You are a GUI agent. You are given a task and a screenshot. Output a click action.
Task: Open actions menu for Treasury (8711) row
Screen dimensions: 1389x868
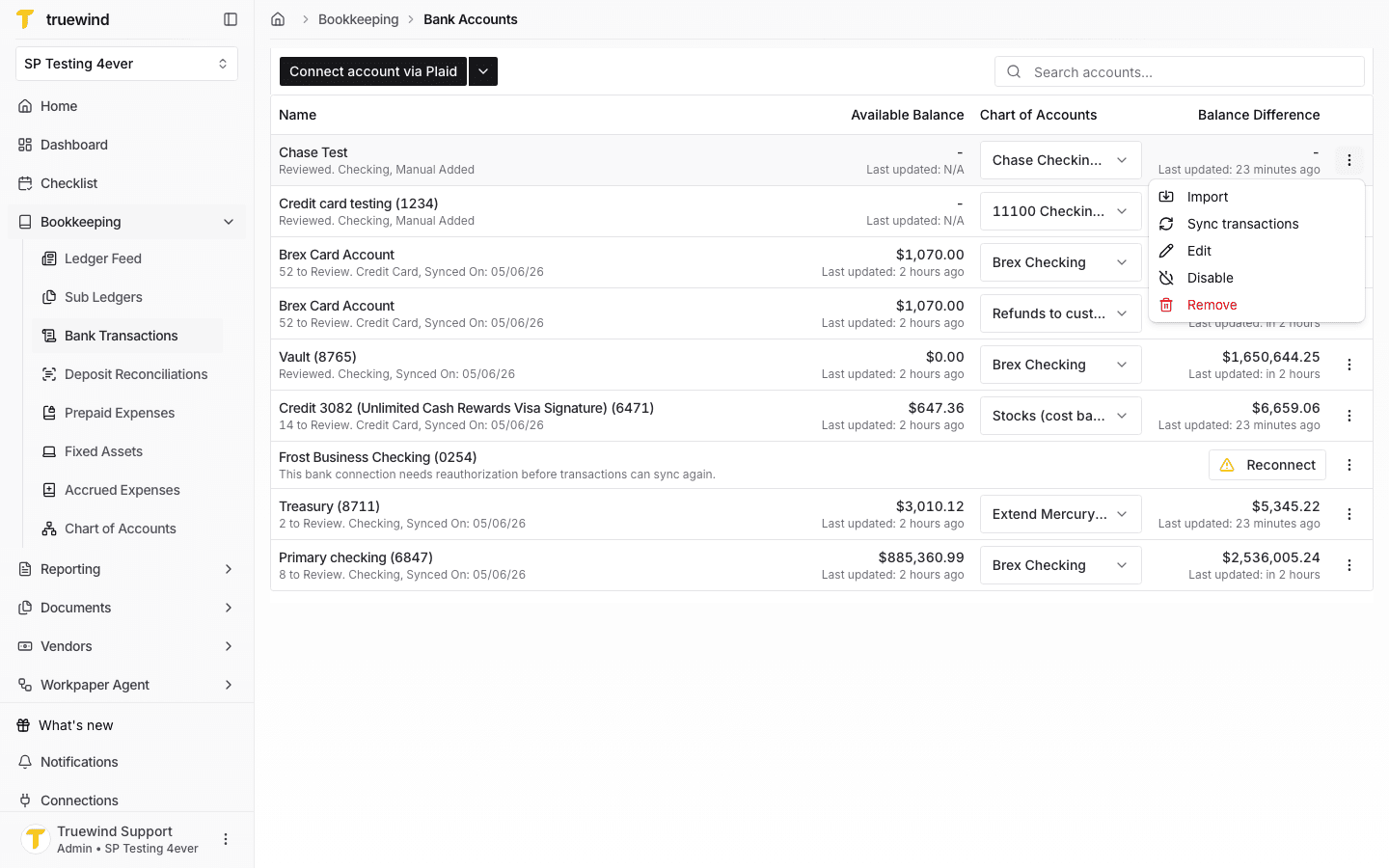(1349, 514)
